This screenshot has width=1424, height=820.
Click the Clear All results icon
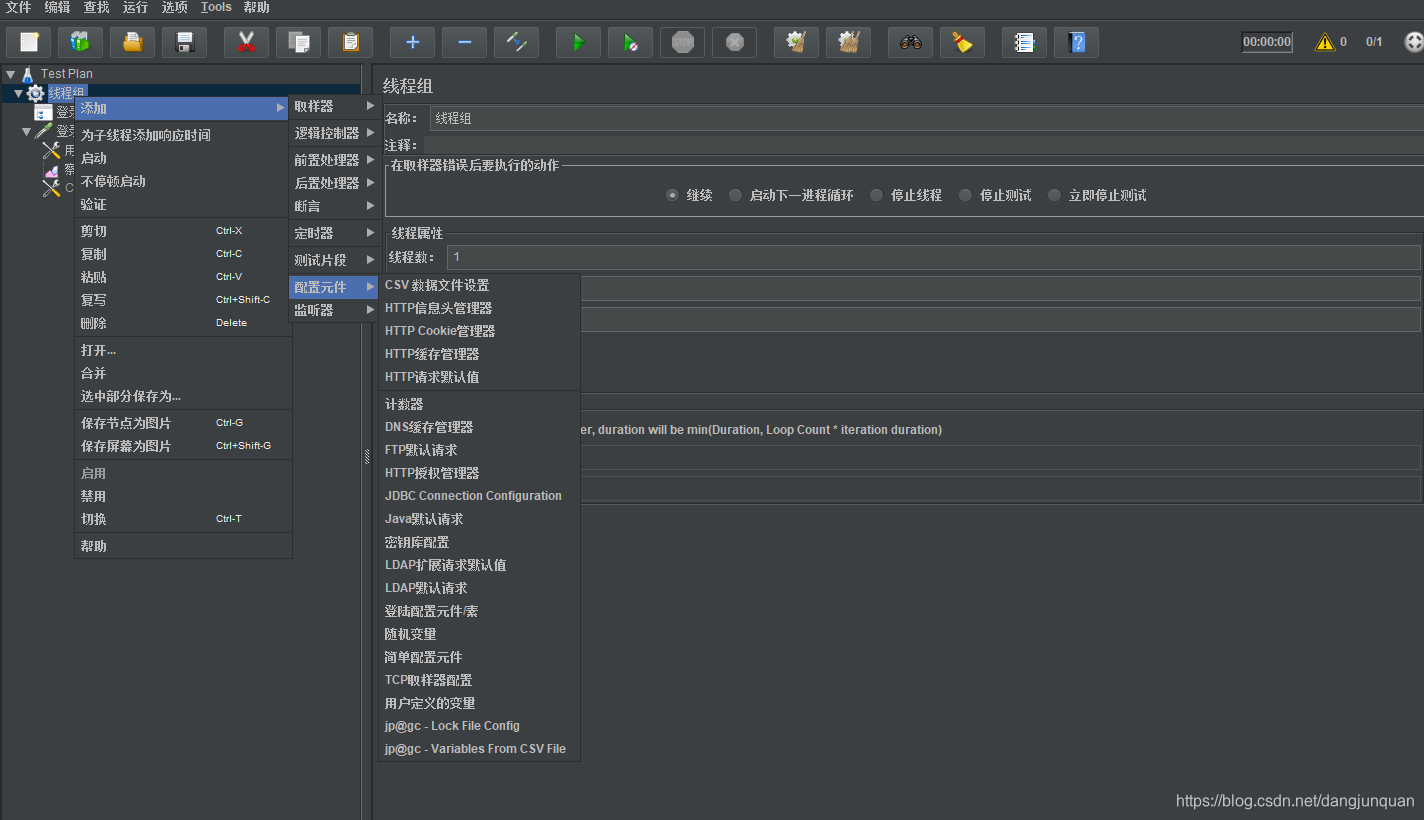(x=848, y=42)
